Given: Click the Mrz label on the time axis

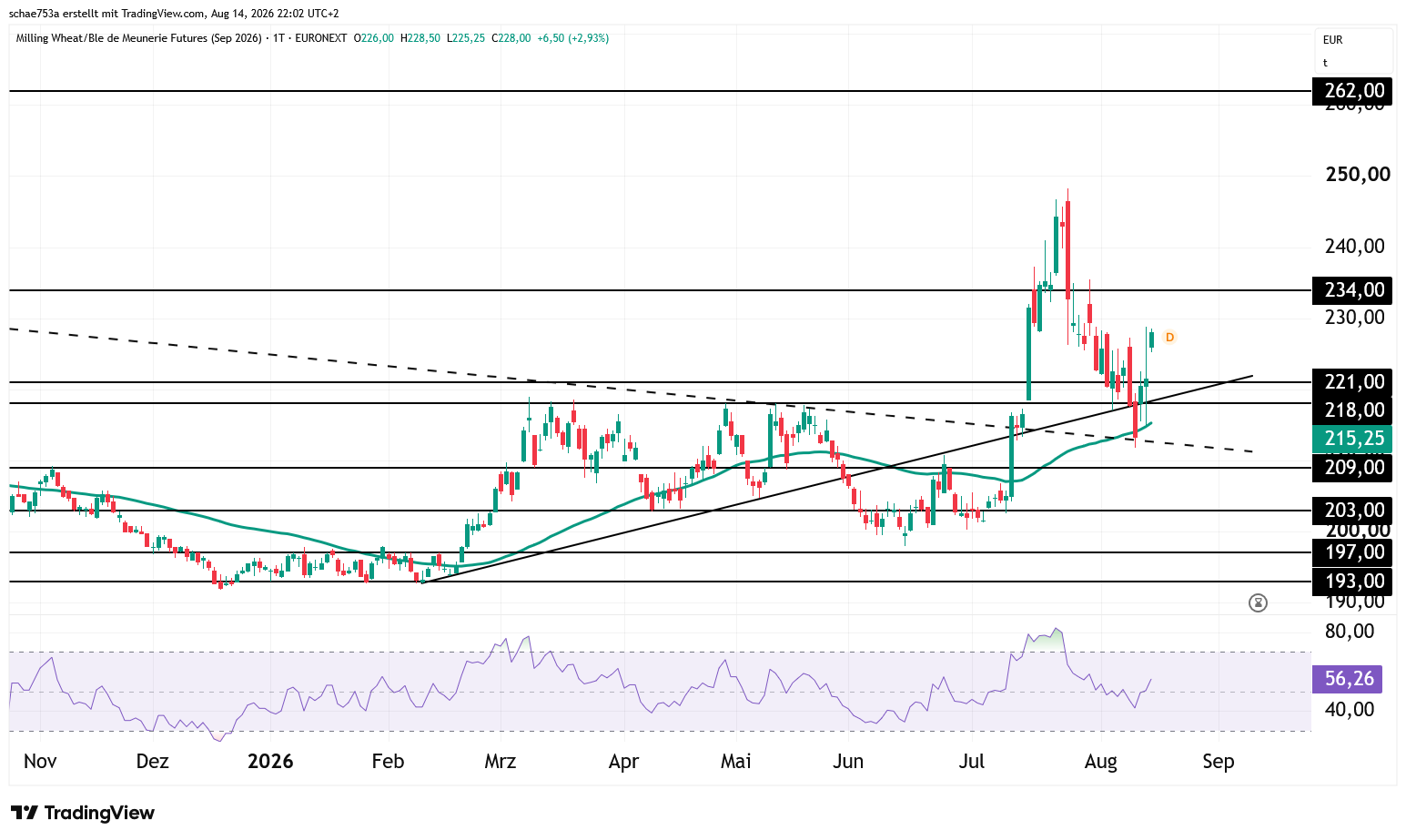Looking at the screenshot, I should [501, 762].
